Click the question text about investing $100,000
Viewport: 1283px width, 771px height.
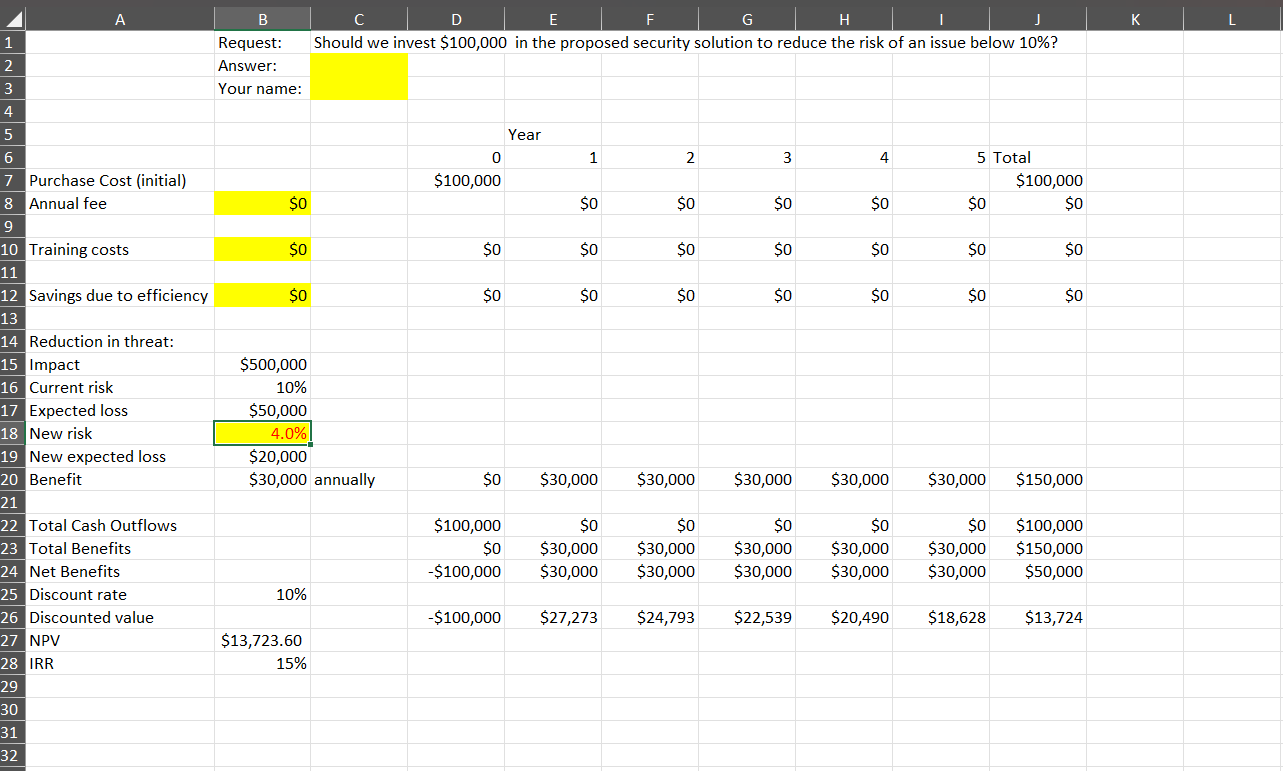[x=686, y=43]
